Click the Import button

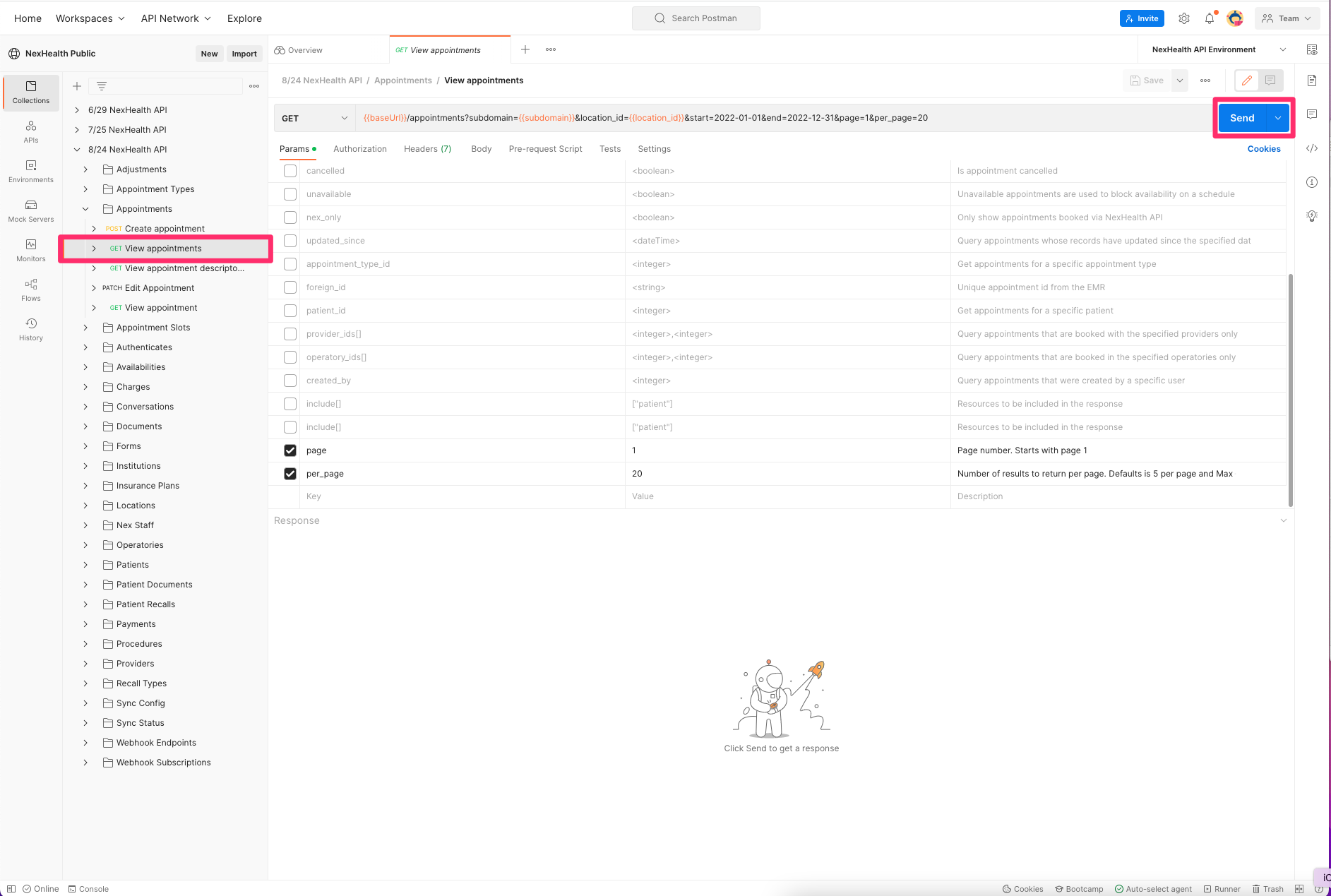tap(244, 54)
